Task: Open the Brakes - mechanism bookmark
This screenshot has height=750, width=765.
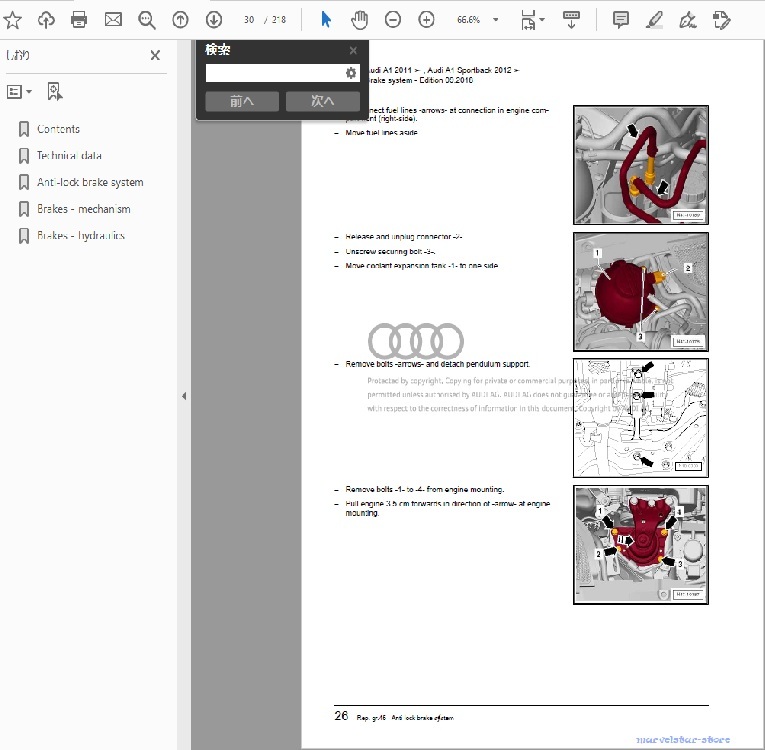Action: [83, 209]
